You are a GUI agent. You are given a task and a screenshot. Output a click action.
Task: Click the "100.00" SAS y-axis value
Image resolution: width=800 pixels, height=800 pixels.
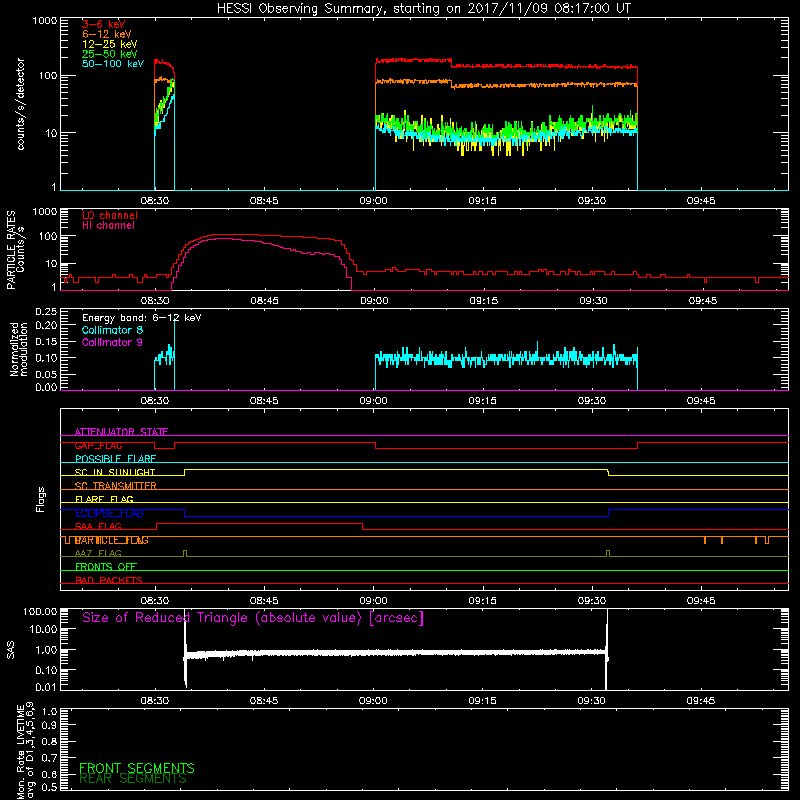40,611
